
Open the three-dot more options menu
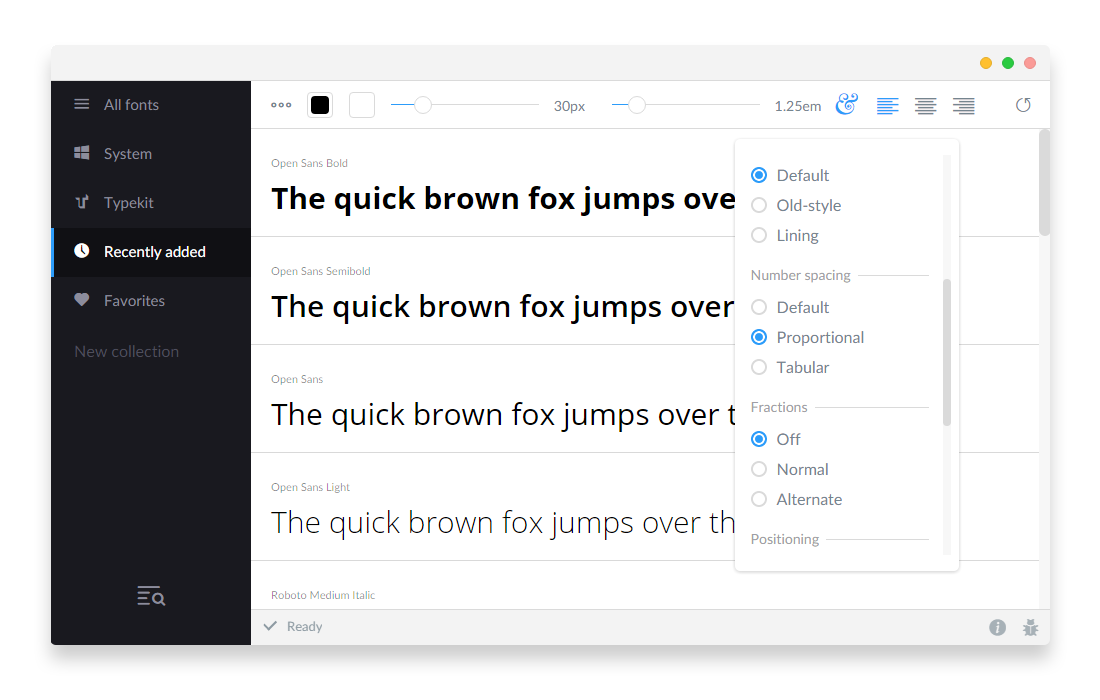281,105
